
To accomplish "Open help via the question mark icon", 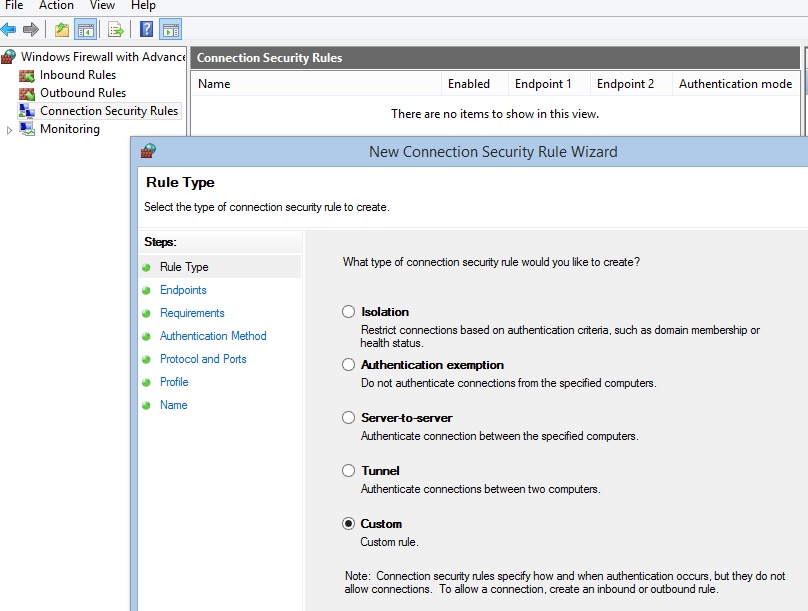I will pyautogui.click(x=146, y=29).
